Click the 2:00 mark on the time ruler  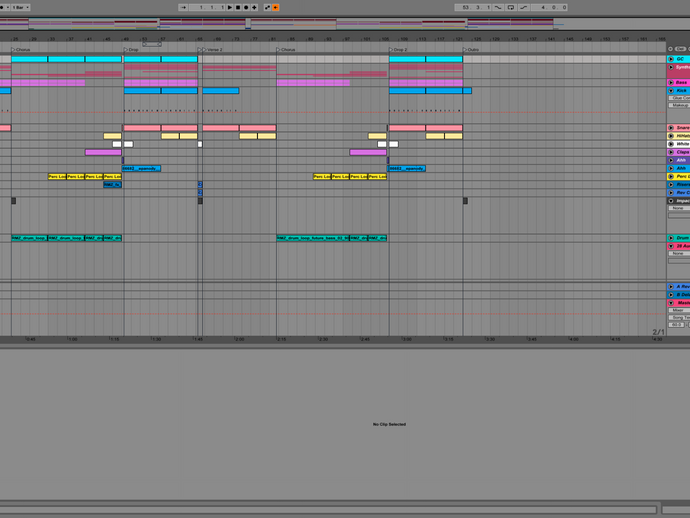point(239,339)
